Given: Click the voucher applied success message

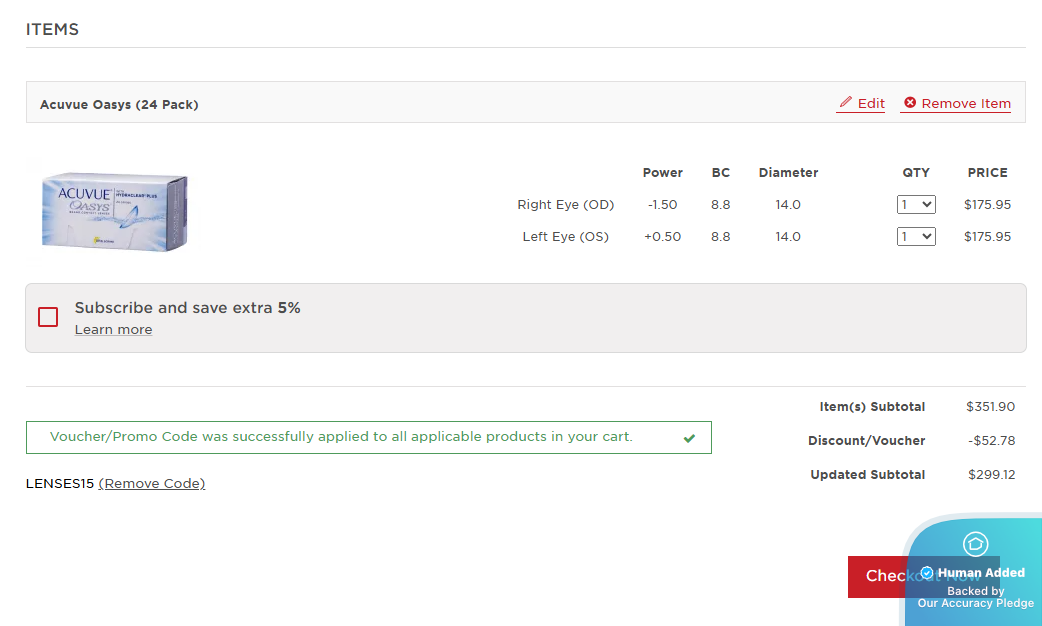Looking at the screenshot, I should coord(341,437).
